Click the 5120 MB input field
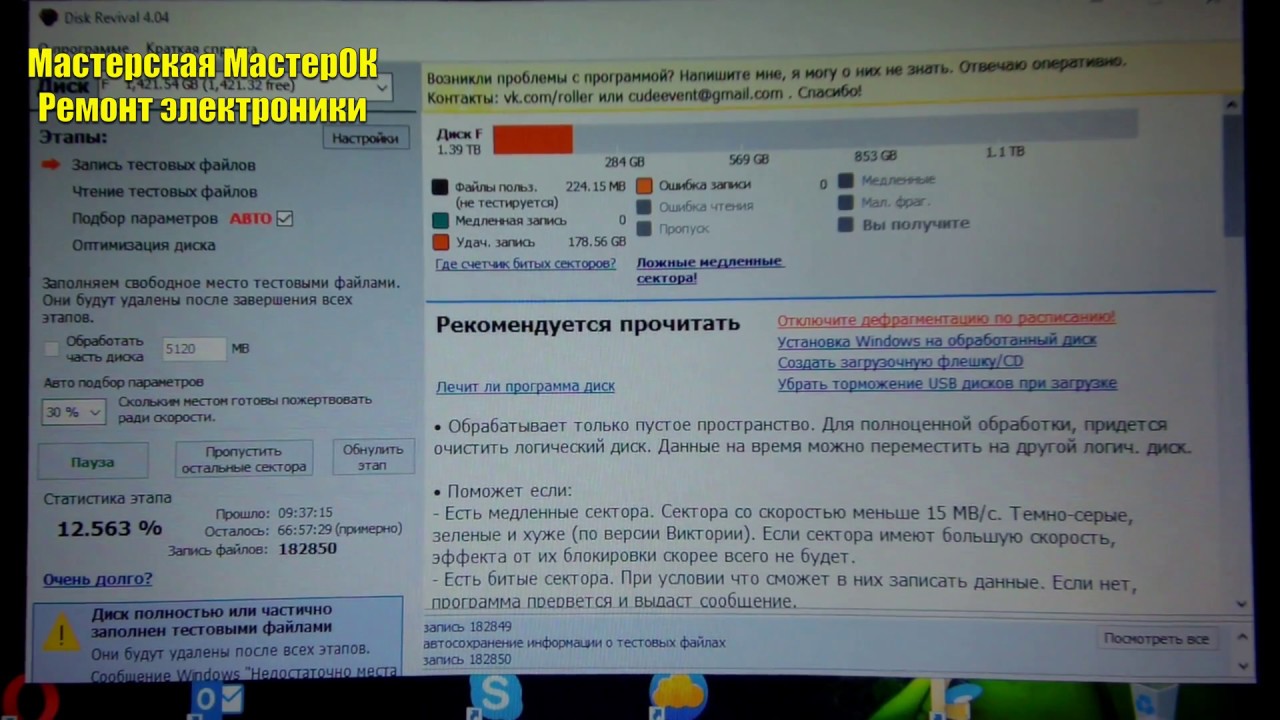The image size is (1280, 720). coord(194,349)
